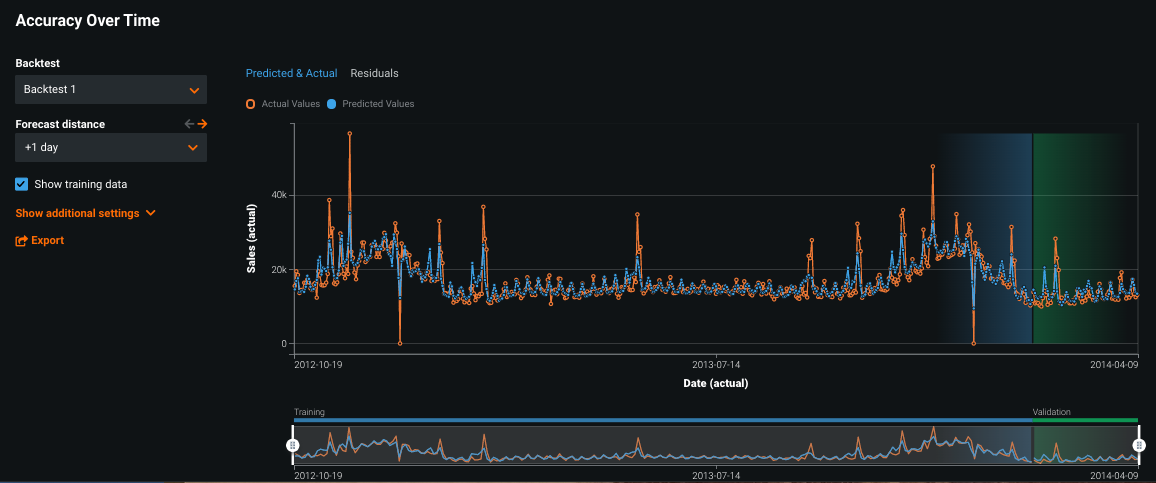Open the Backtest 1 dropdown
The image size is (1156, 483).
point(111,90)
